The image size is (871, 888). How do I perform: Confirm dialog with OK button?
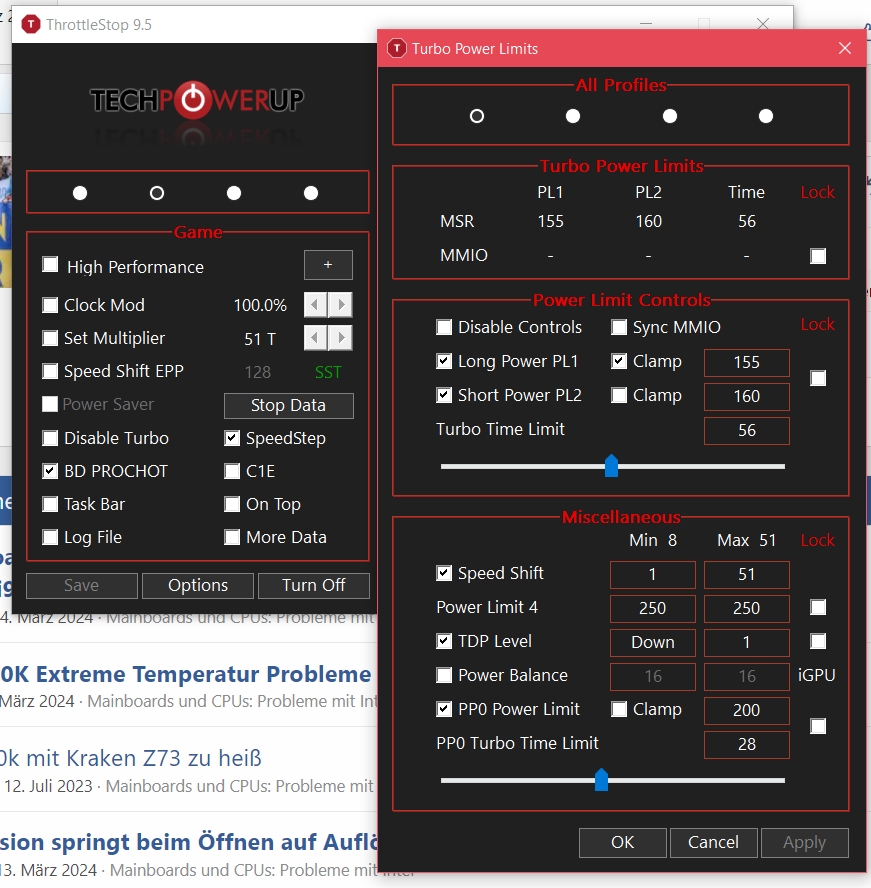point(622,842)
